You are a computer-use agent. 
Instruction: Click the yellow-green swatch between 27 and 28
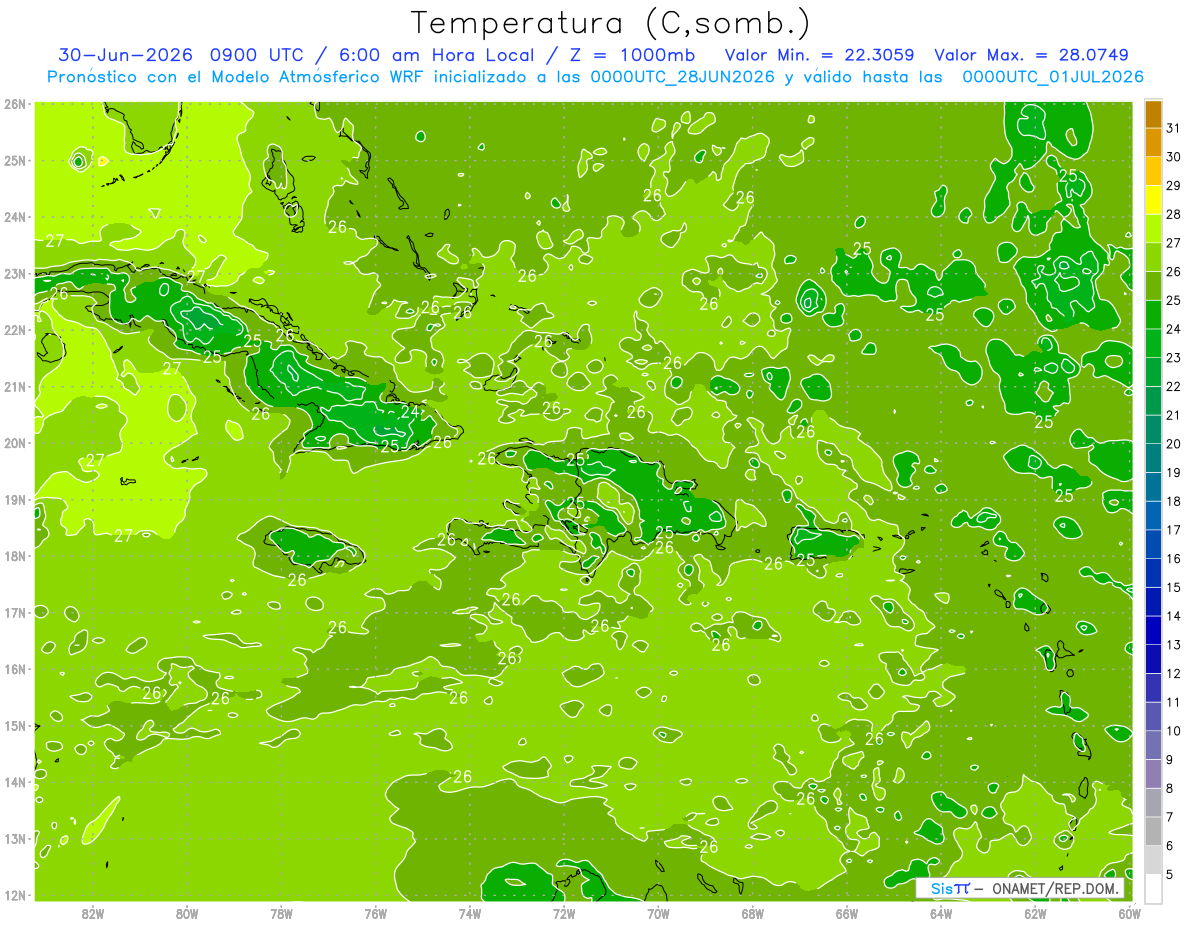click(x=1153, y=229)
